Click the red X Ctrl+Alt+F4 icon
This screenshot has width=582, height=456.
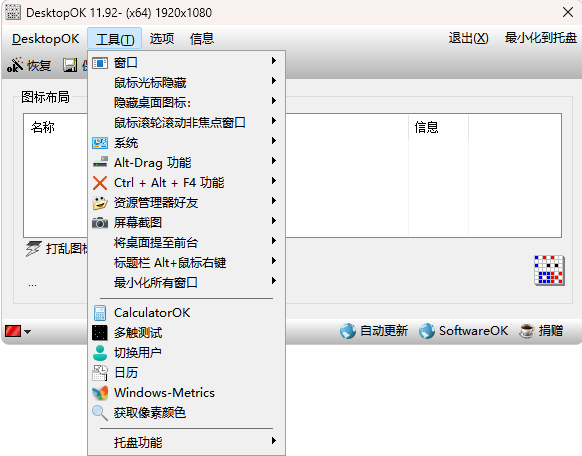click(100, 183)
